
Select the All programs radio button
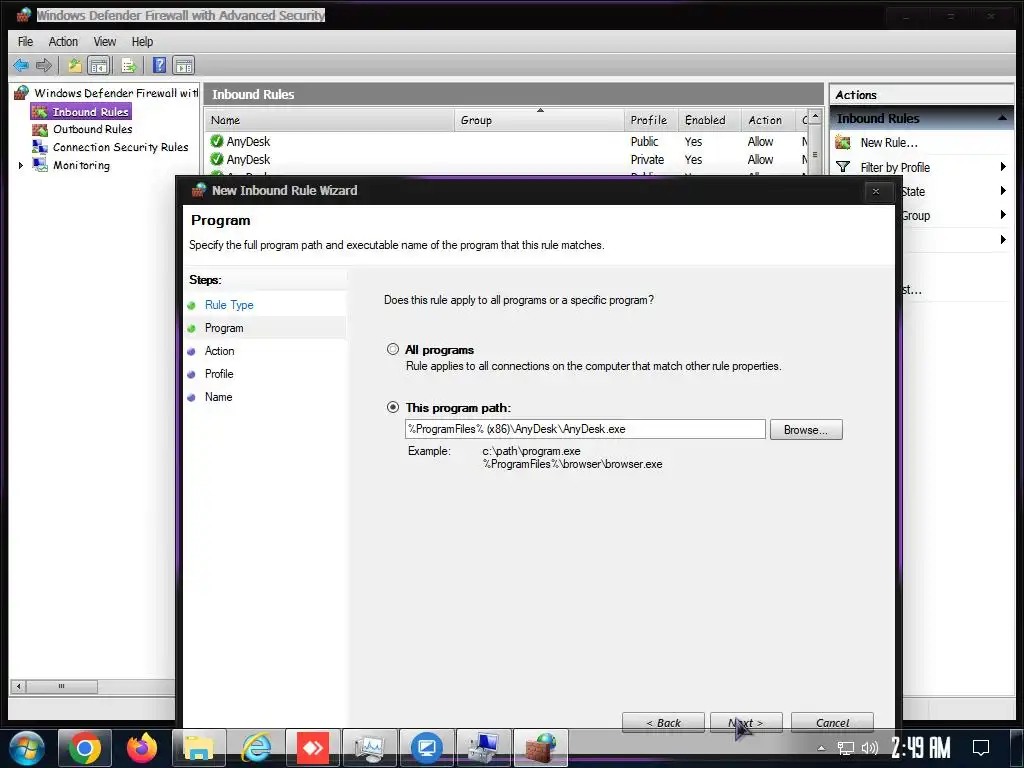tap(392, 349)
